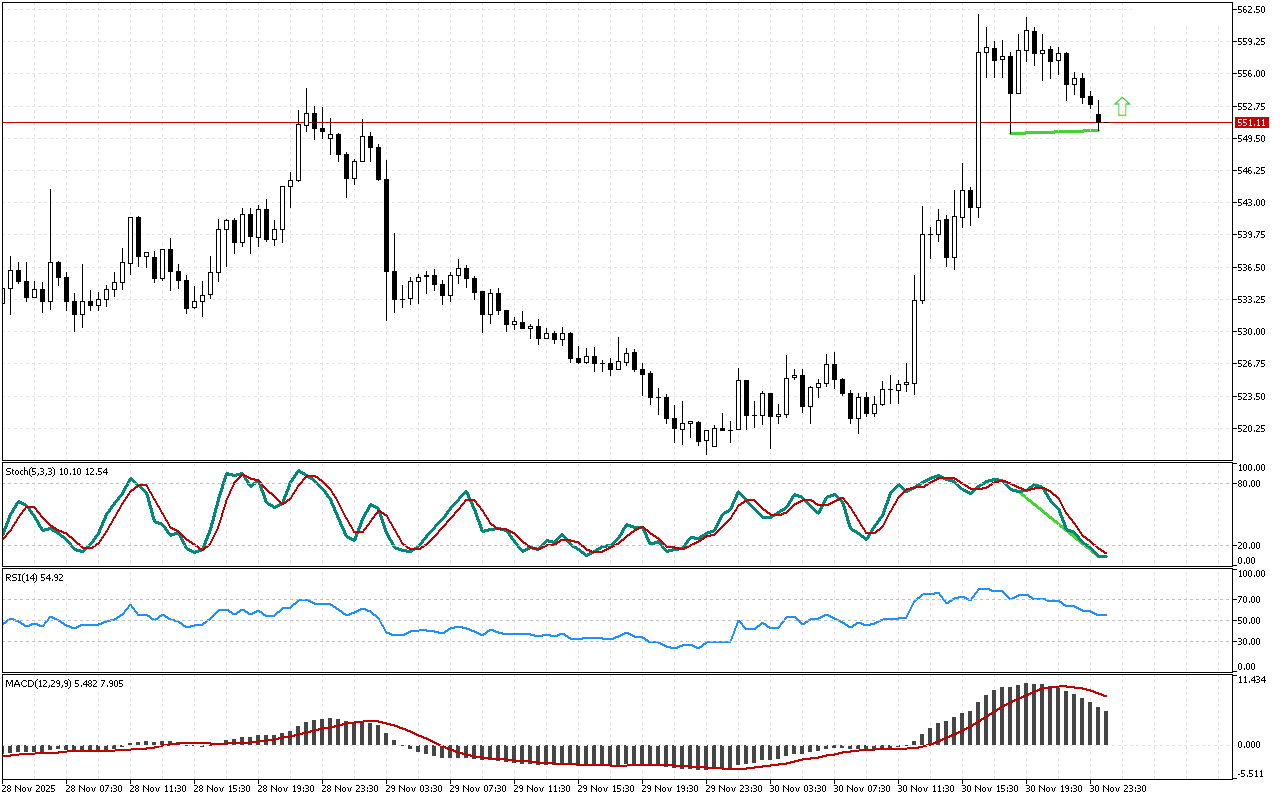Click the 70.00 level in RSI scale
The width and height of the screenshot is (1280, 800).
pyautogui.click(x=1249, y=600)
